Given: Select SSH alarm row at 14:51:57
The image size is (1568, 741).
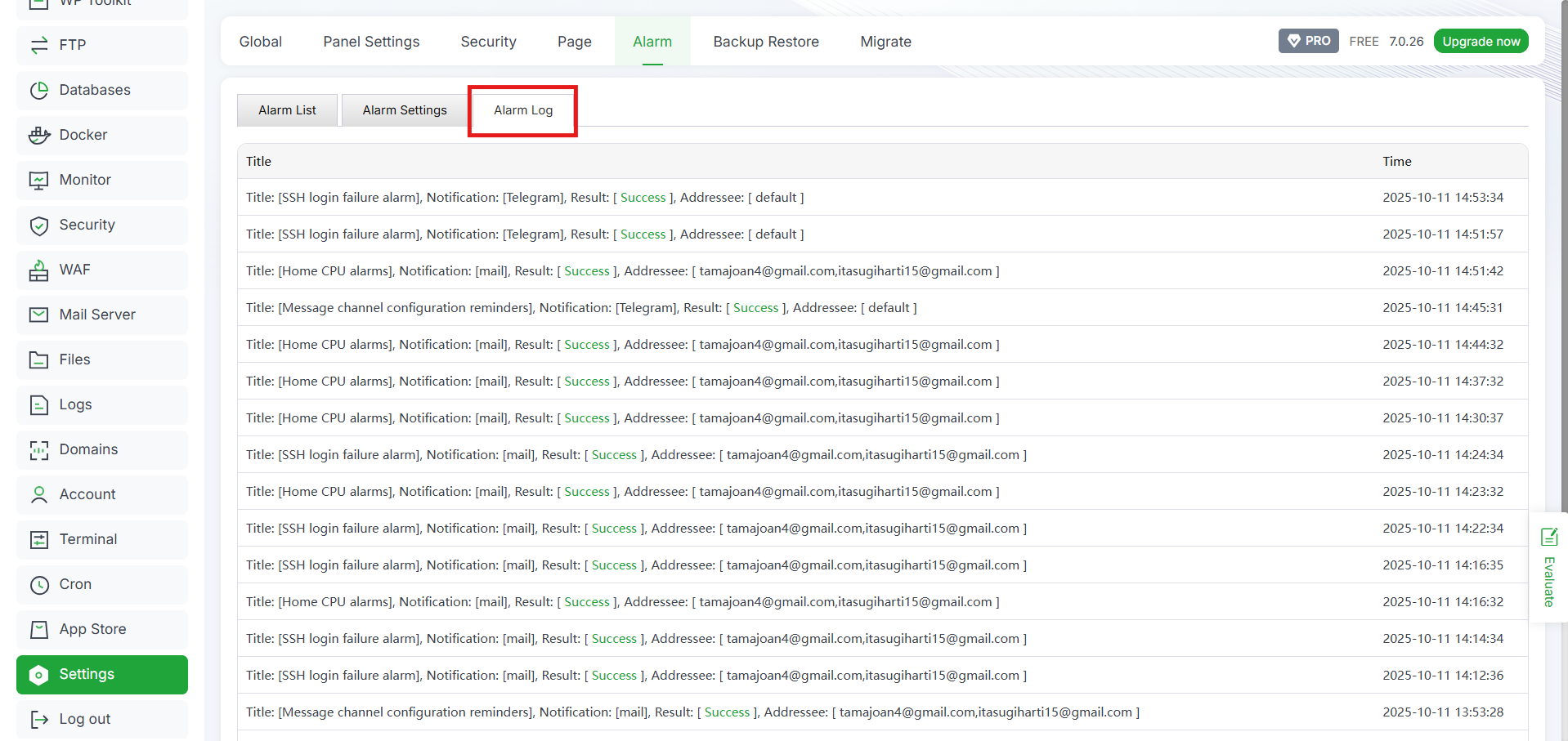Looking at the screenshot, I should pos(882,234).
